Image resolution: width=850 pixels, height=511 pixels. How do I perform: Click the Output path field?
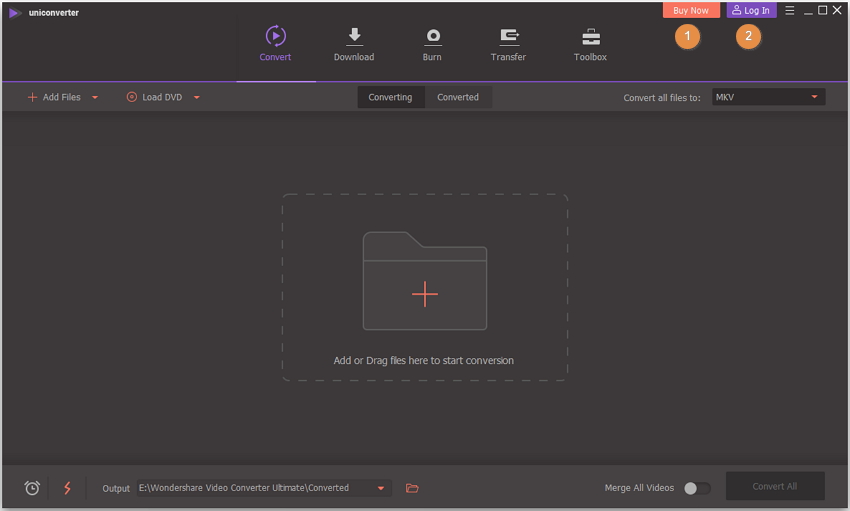(x=264, y=488)
